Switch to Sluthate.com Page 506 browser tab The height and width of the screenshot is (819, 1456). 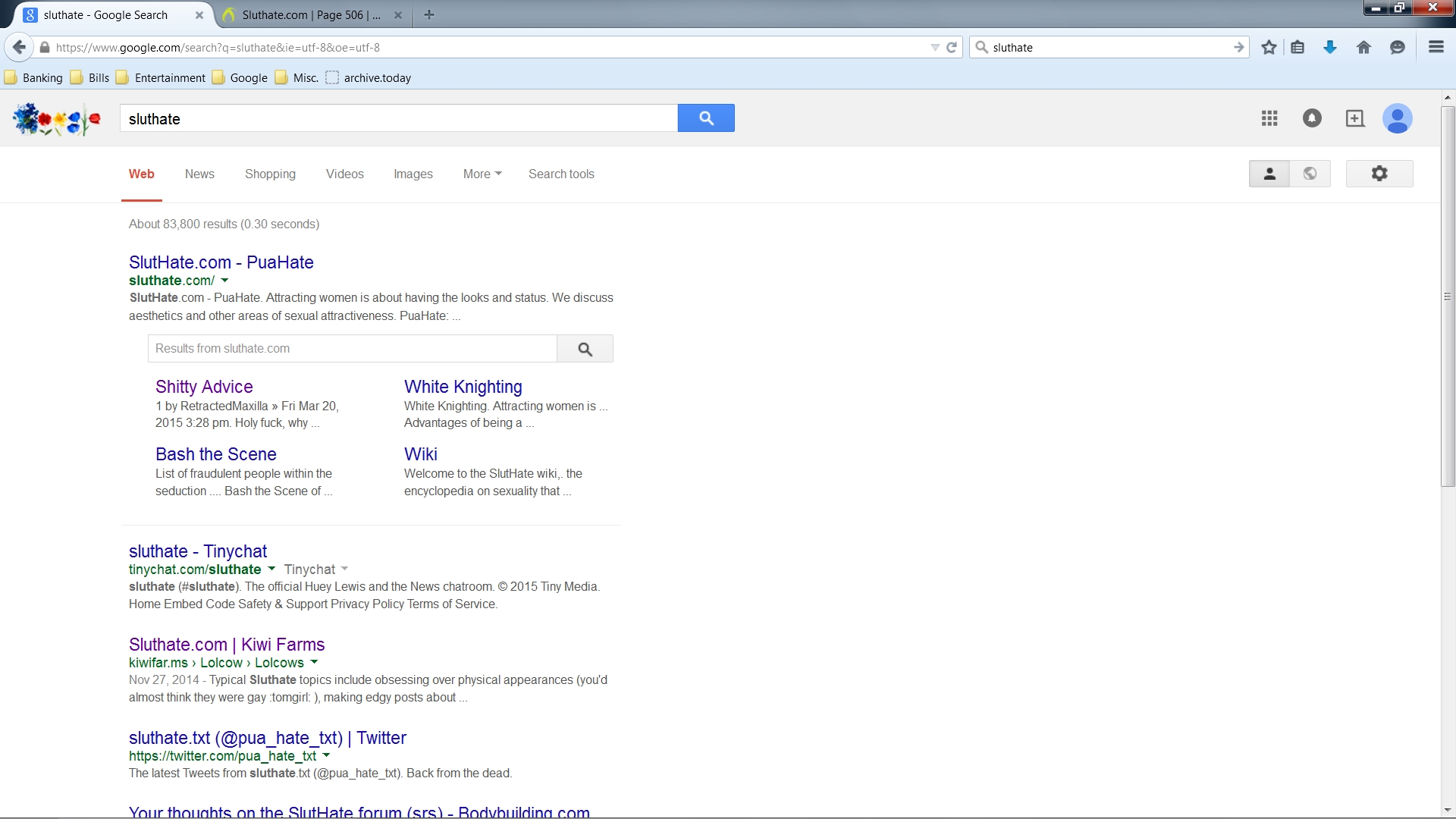[x=311, y=14]
